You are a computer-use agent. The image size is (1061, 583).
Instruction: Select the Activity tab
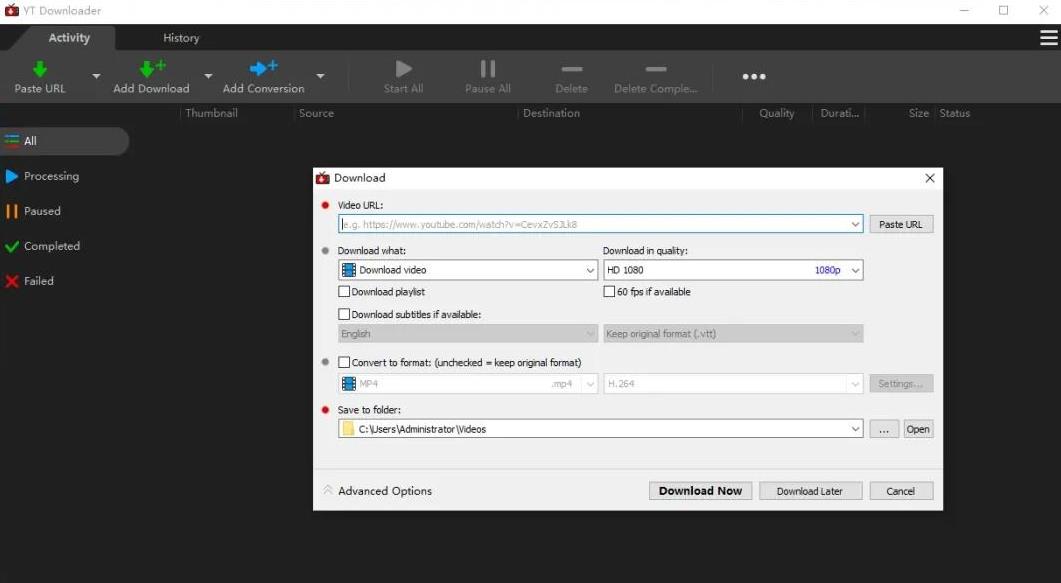[69, 38]
